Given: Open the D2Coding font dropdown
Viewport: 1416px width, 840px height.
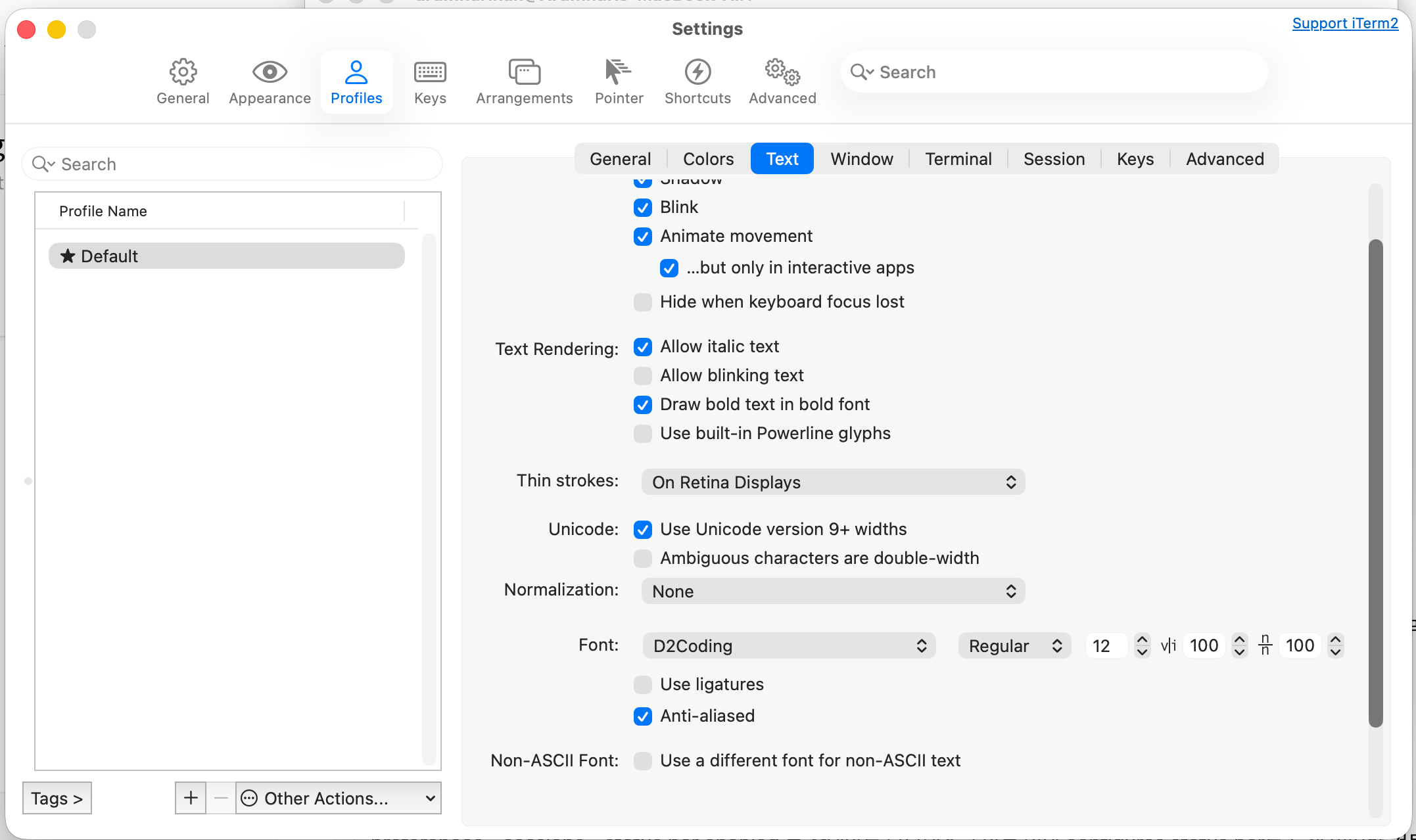Looking at the screenshot, I should [789, 646].
